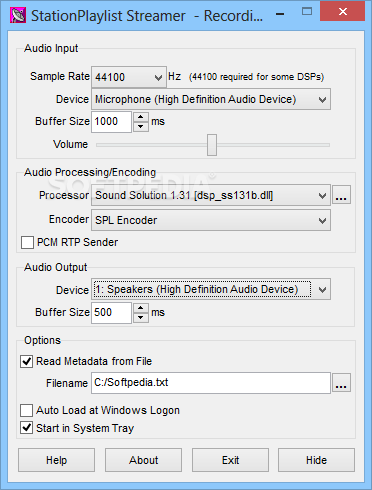This screenshot has width=372, height=490.
Task: Open the processor configuration ellipsis button
Action: pos(341,195)
